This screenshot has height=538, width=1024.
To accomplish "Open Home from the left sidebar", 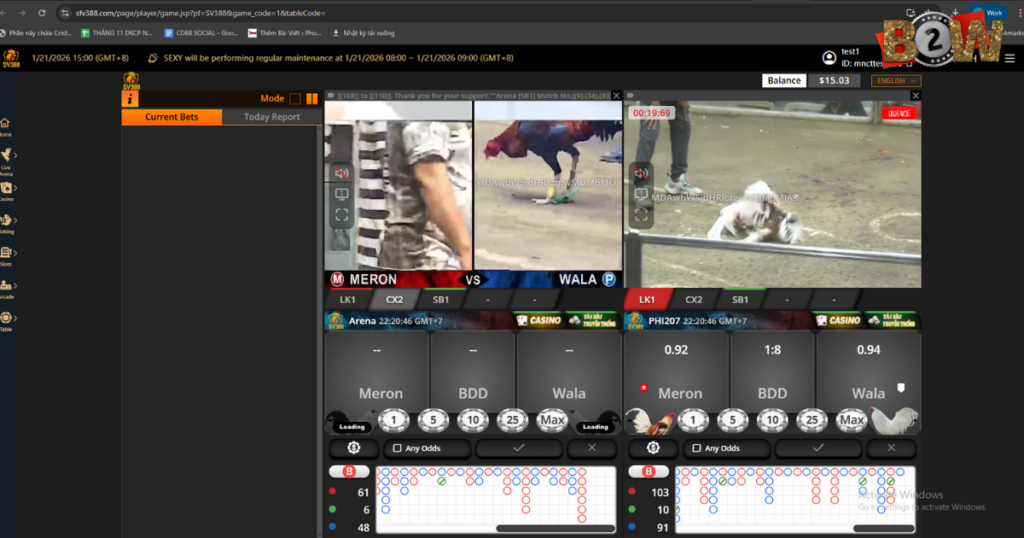I will [x=6, y=126].
